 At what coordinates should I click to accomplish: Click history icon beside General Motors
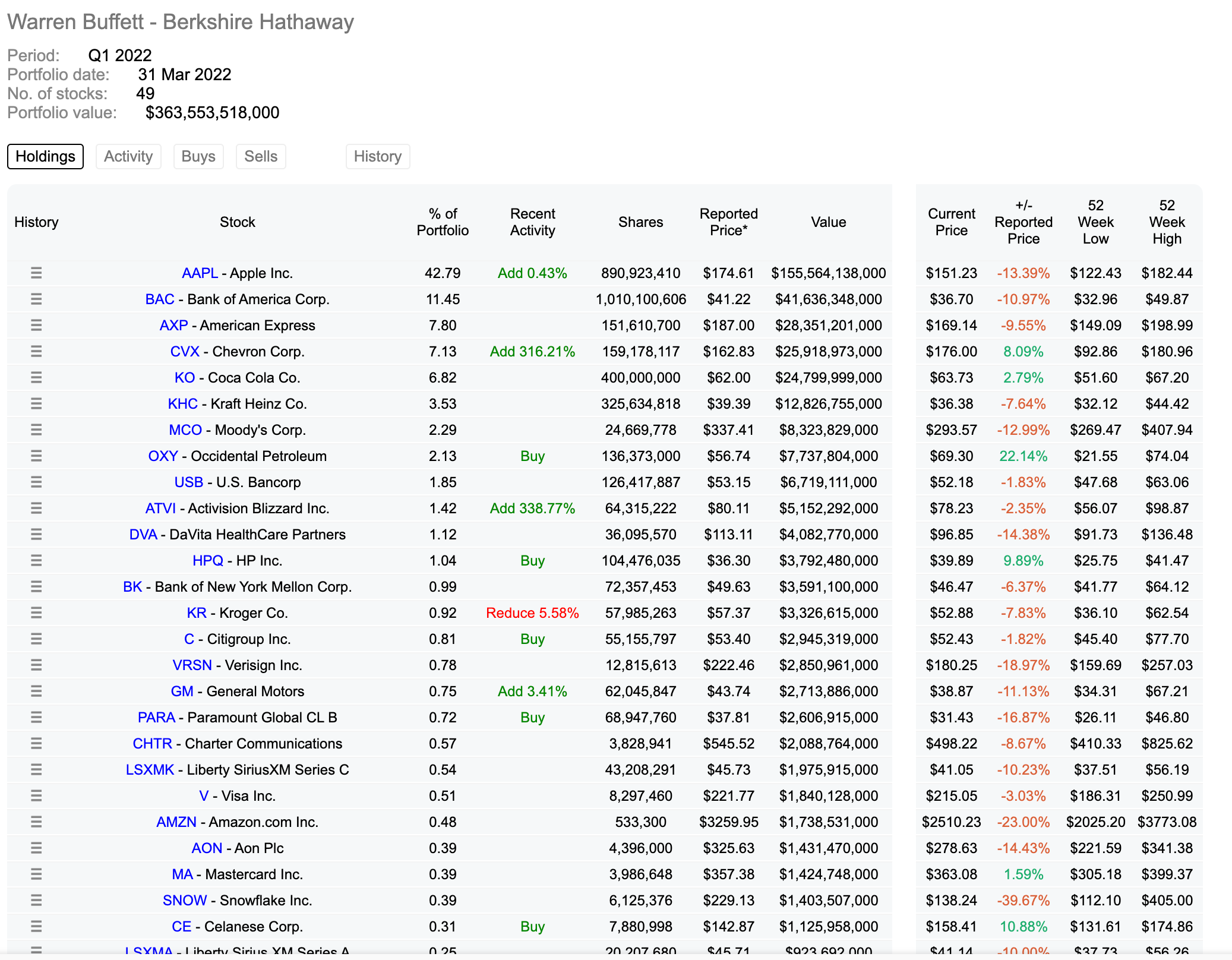[36, 691]
